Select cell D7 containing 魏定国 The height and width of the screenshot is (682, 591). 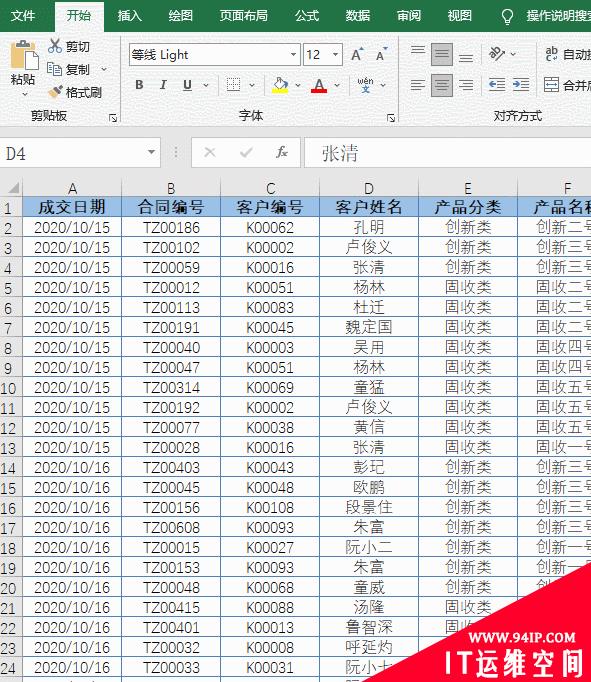click(368, 327)
